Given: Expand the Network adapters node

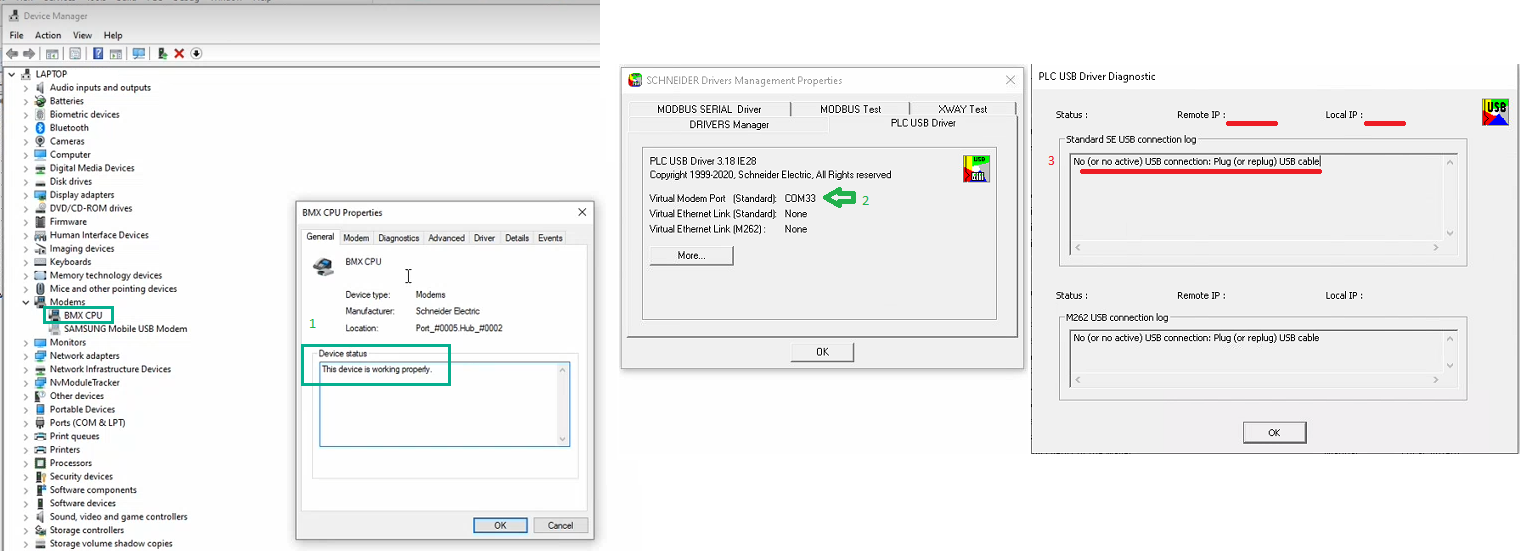Looking at the screenshot, I should (26, 355).
